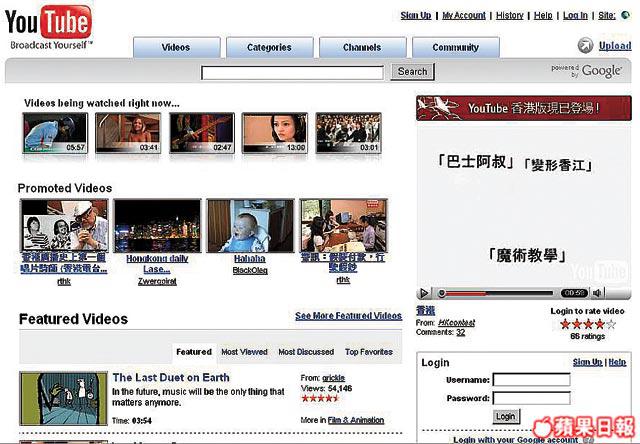Click the search input field
This screenshot has height=444, width=640.
292,73
